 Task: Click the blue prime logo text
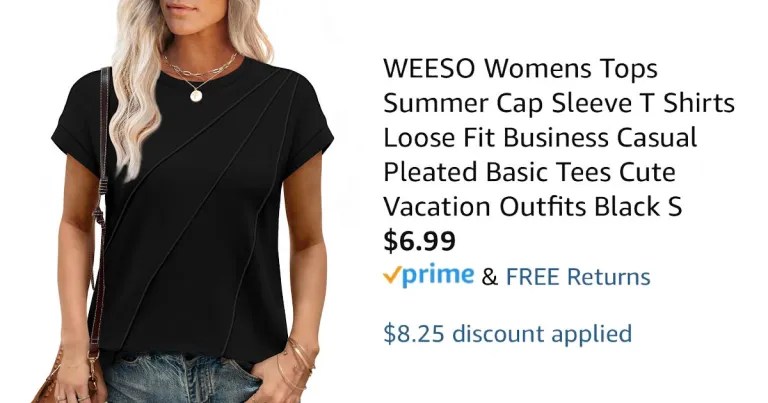coord(438,276)
